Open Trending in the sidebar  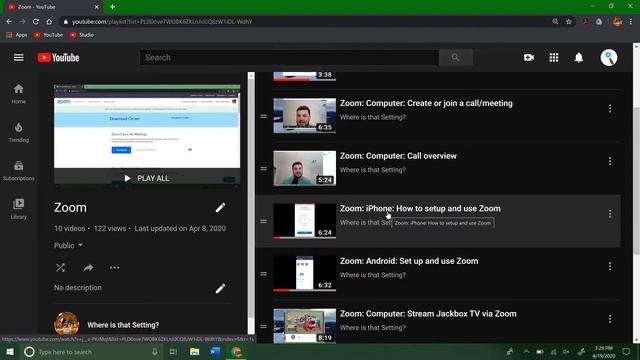coord(18,132)
